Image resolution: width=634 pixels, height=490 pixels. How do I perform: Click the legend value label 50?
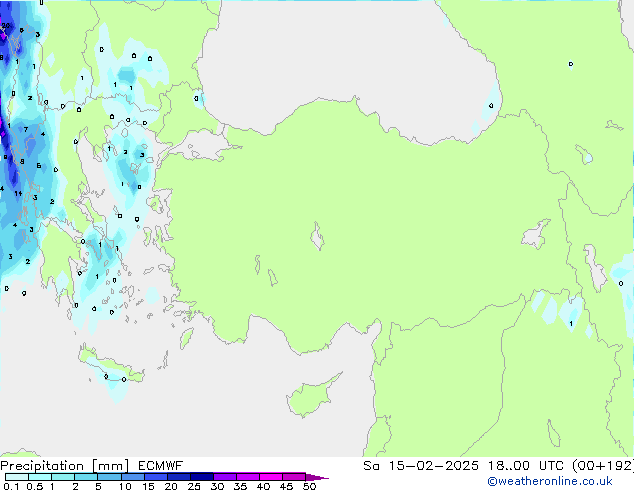pyautogui.click(x=310, y=486)
